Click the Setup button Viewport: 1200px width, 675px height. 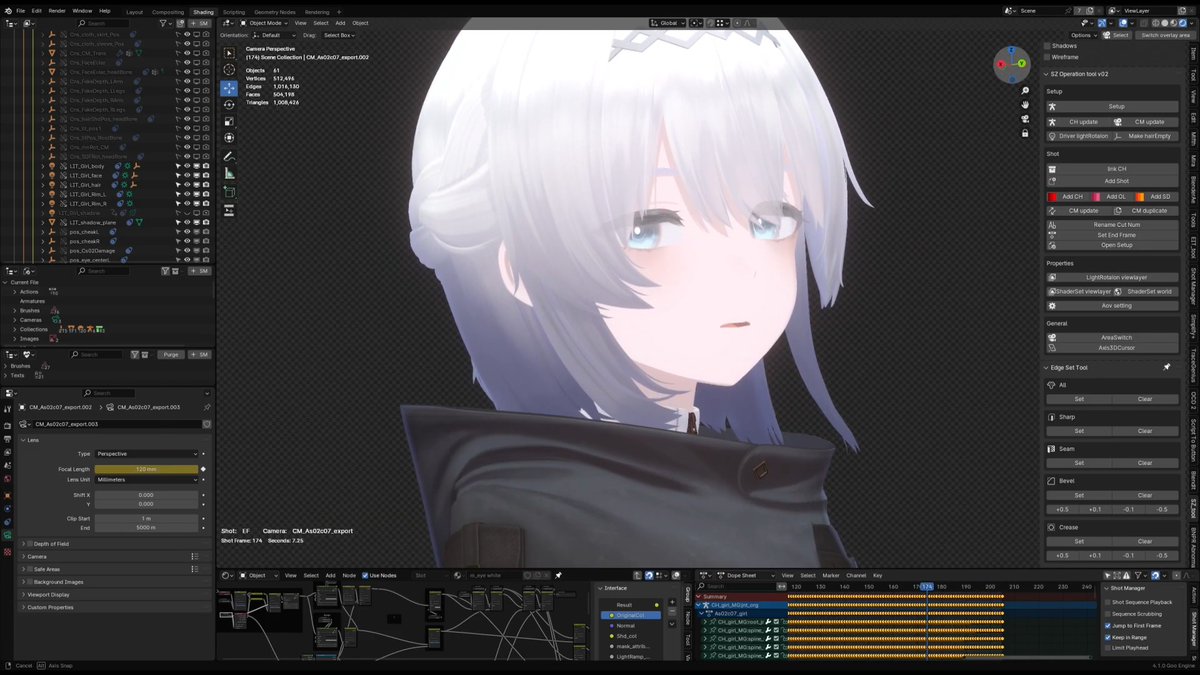click(x=1112, y=106)
